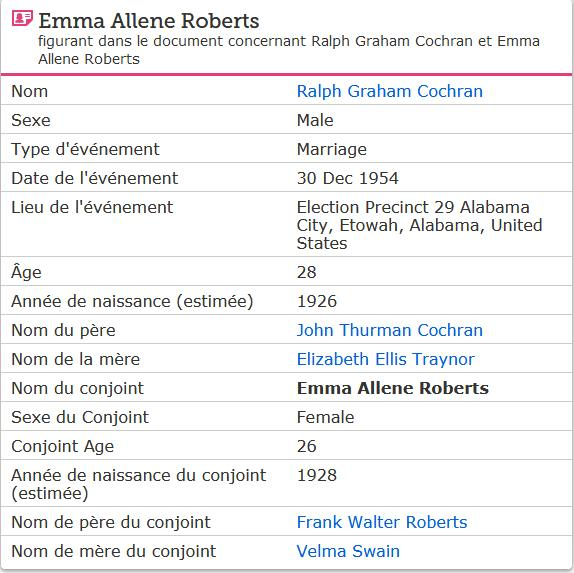
Task: Click the 'figurant dans le document' subtitle
Action: (x=289, y=50)
